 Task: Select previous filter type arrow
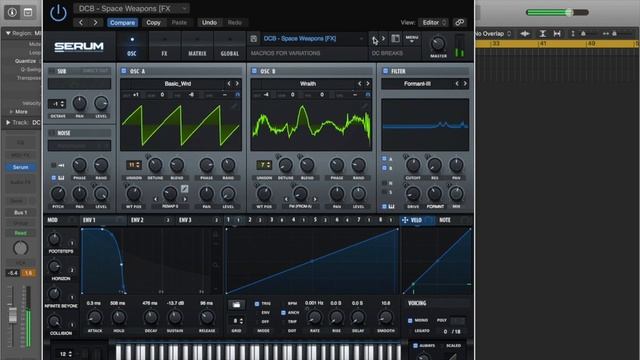(x=457, y=84)
